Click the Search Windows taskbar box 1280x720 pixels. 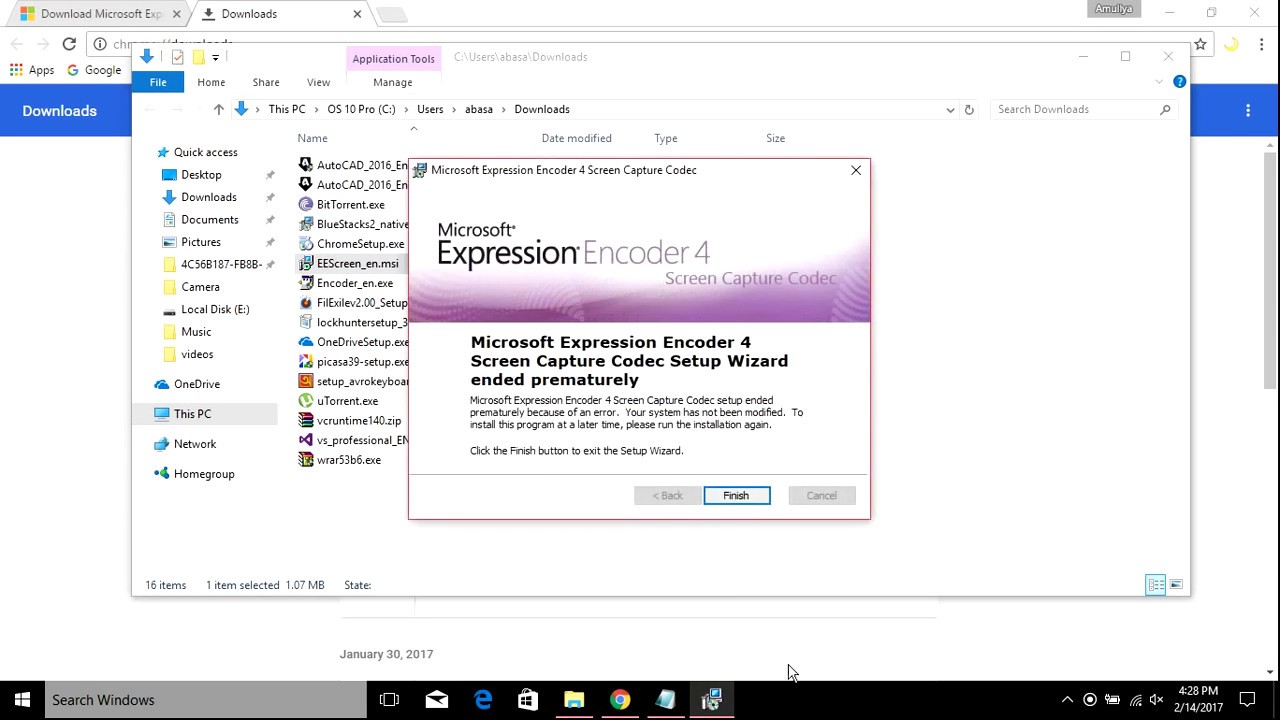(206, 700)
